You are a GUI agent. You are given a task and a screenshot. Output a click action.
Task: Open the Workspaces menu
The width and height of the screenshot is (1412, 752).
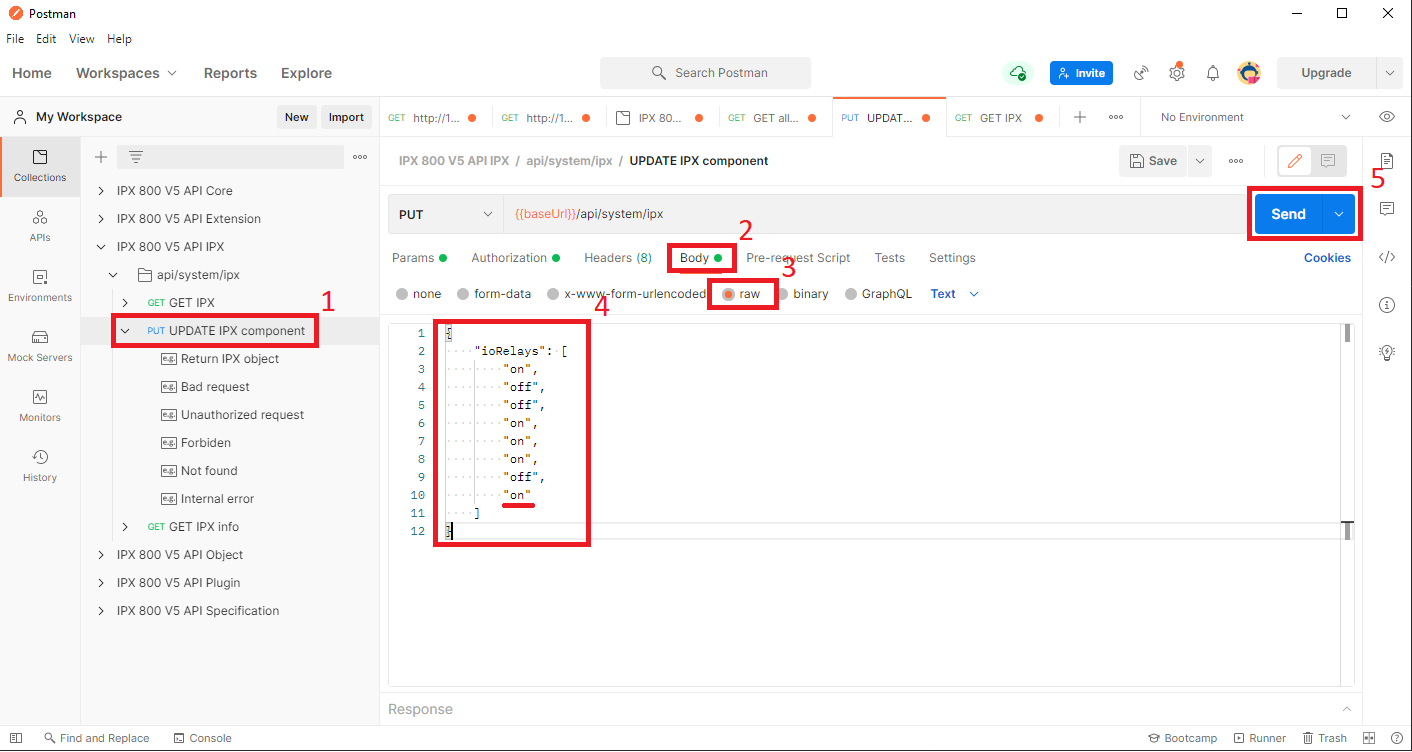pyautogui.click(x=126, y=73)
